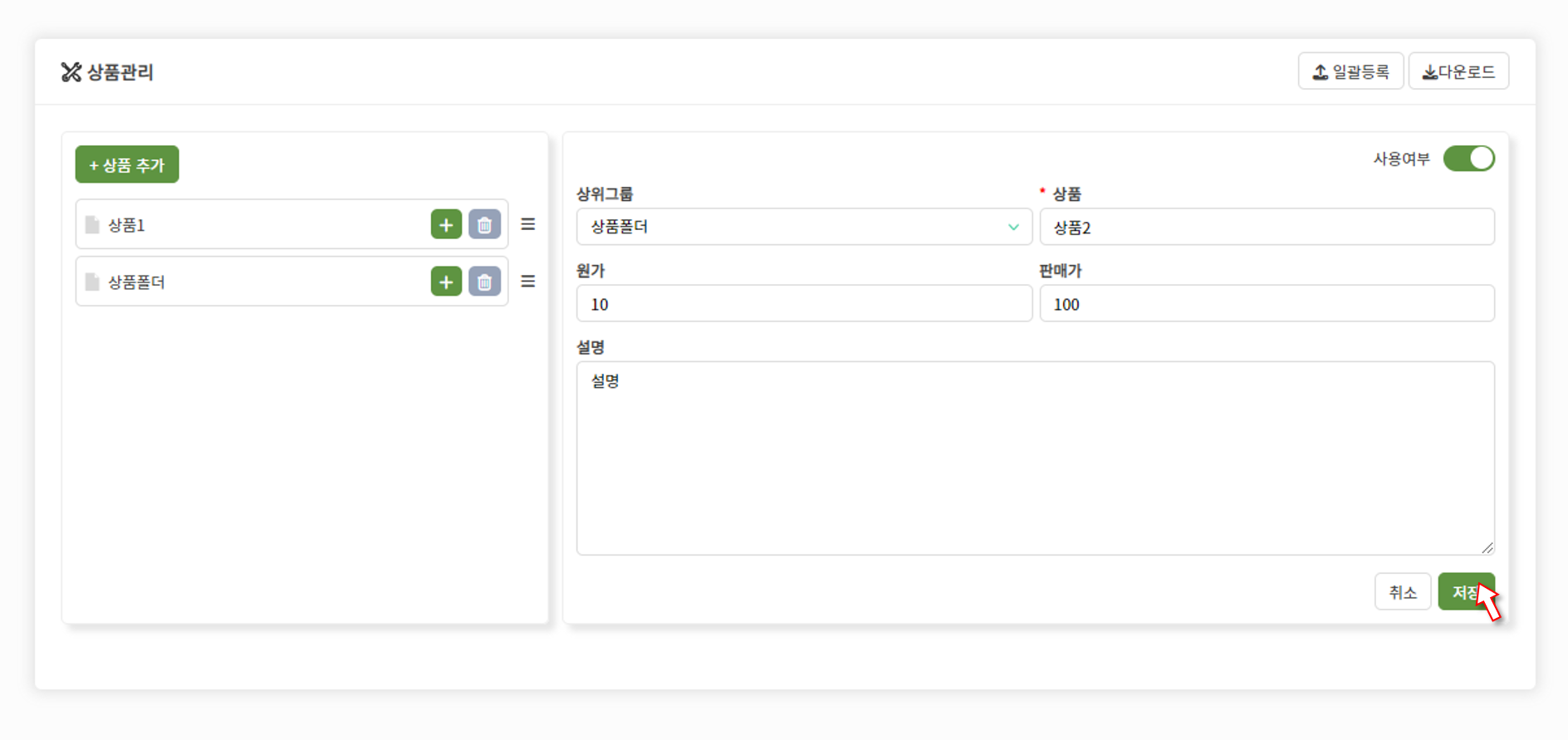Click the 취소 button
1568x740 pixels.
click(1402, 592)
